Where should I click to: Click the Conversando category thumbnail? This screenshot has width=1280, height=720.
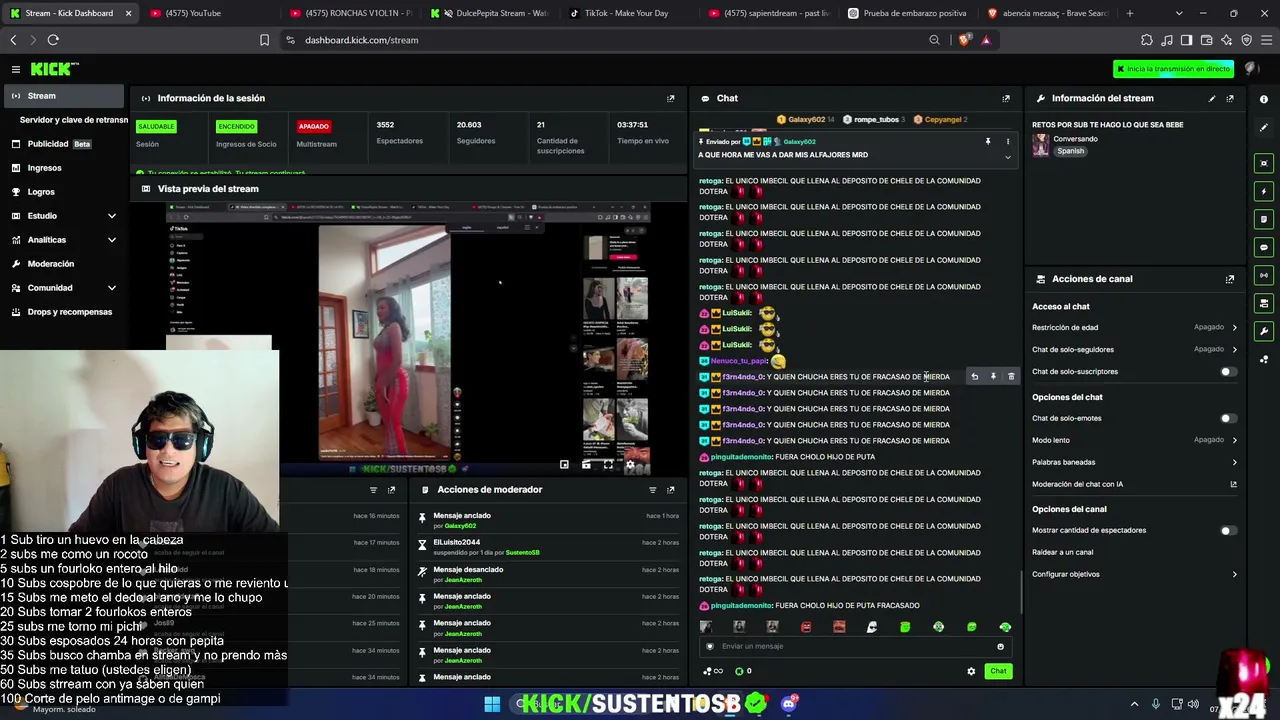[1041, 146]
